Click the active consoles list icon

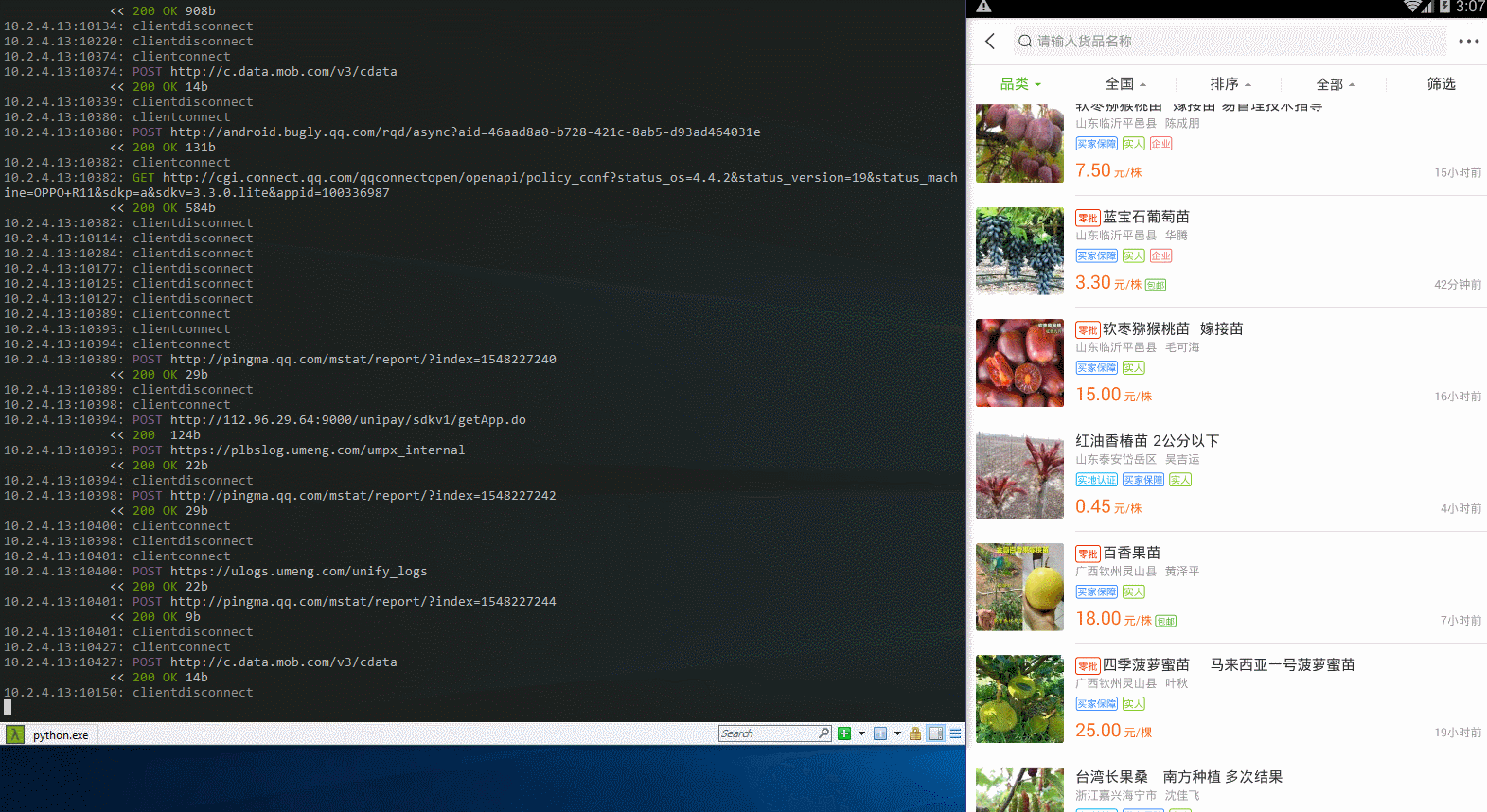(880, 733)
